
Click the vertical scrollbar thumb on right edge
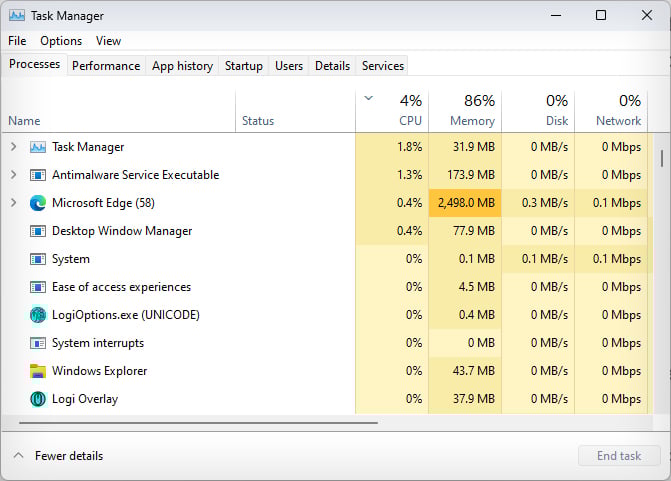[662, 158]
